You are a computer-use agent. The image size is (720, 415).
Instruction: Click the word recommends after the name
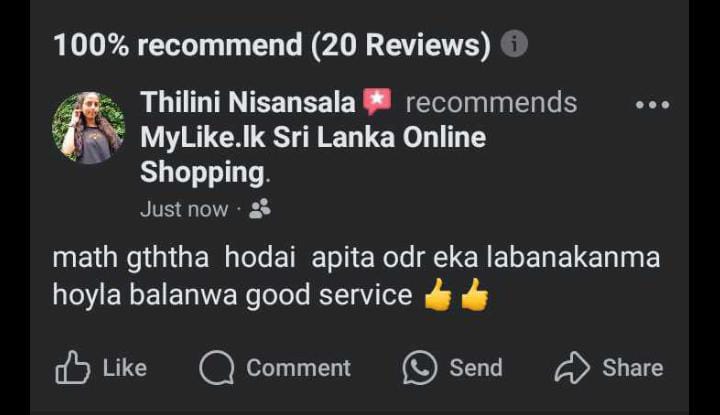491,102
